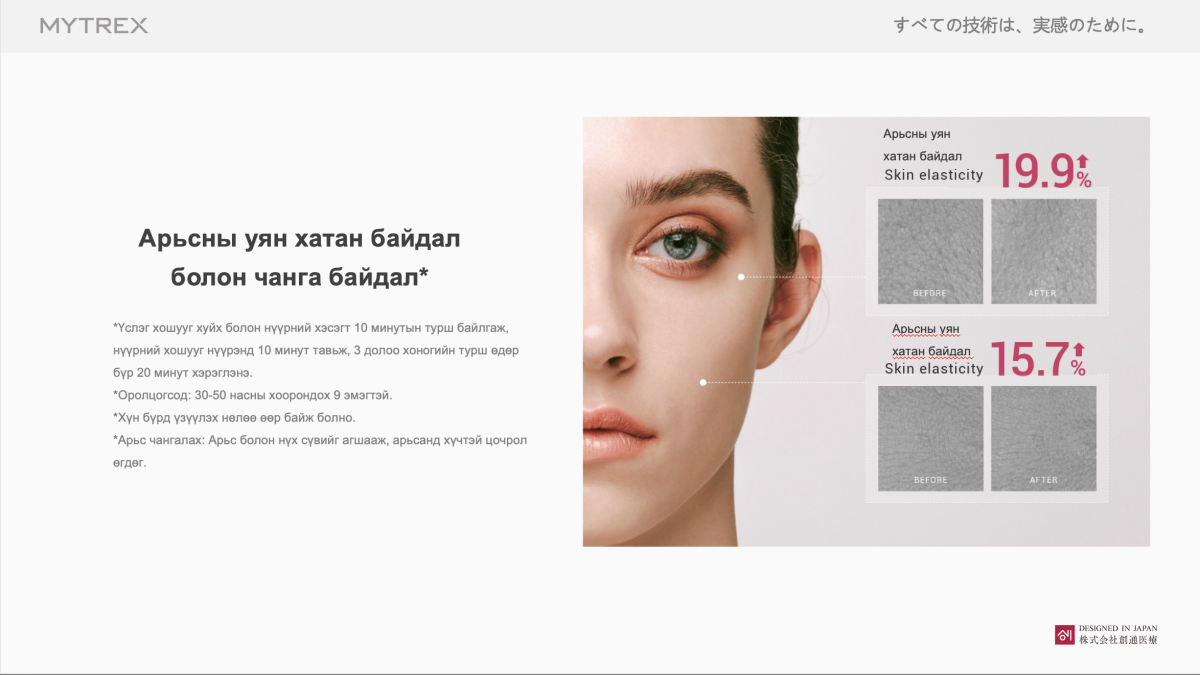Open the upper AFTER skin texture thumbnail
Screen dimensions: 1200x675
[x=1043, y=251]
